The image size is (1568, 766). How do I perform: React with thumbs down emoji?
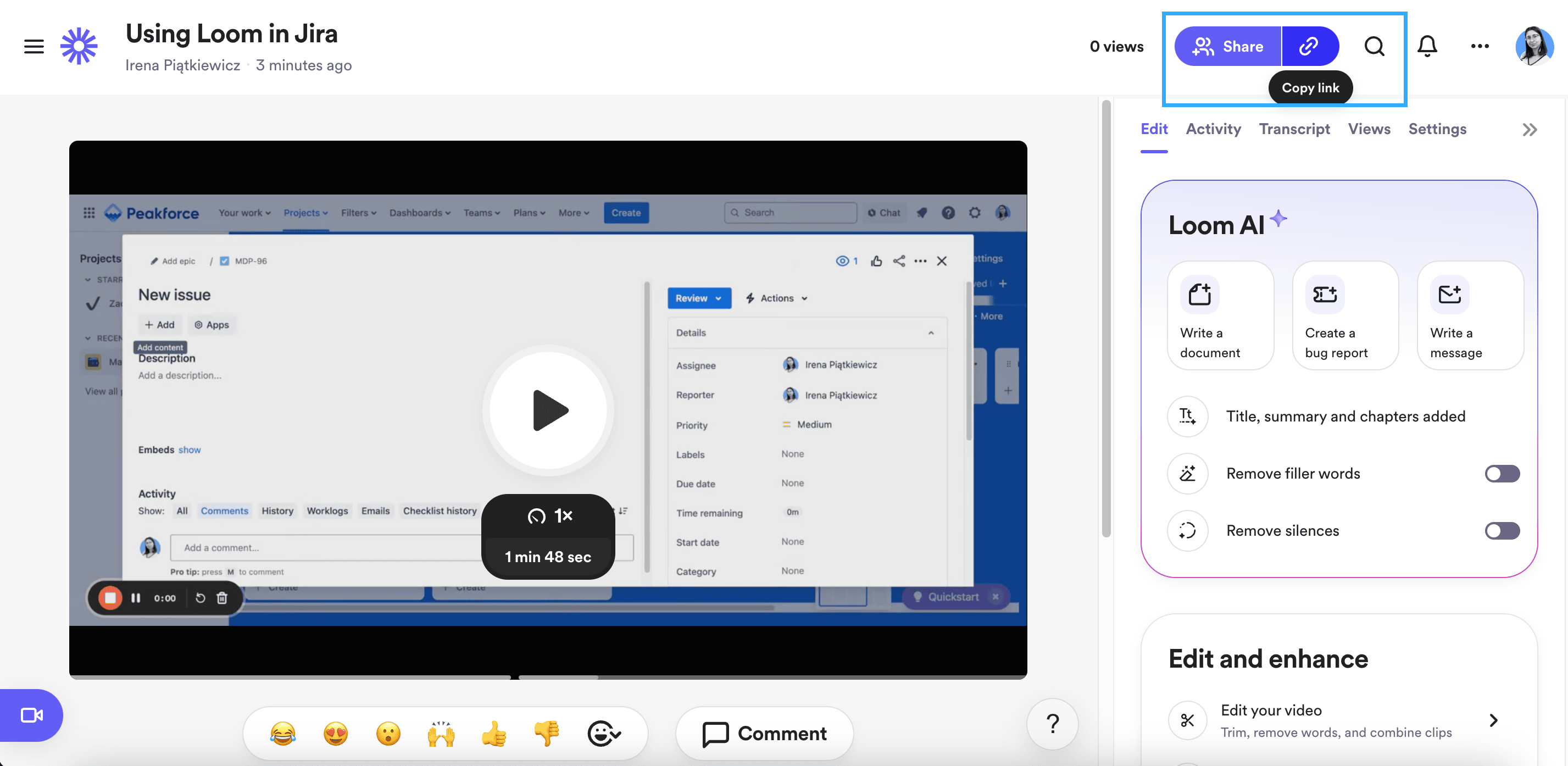547,734
